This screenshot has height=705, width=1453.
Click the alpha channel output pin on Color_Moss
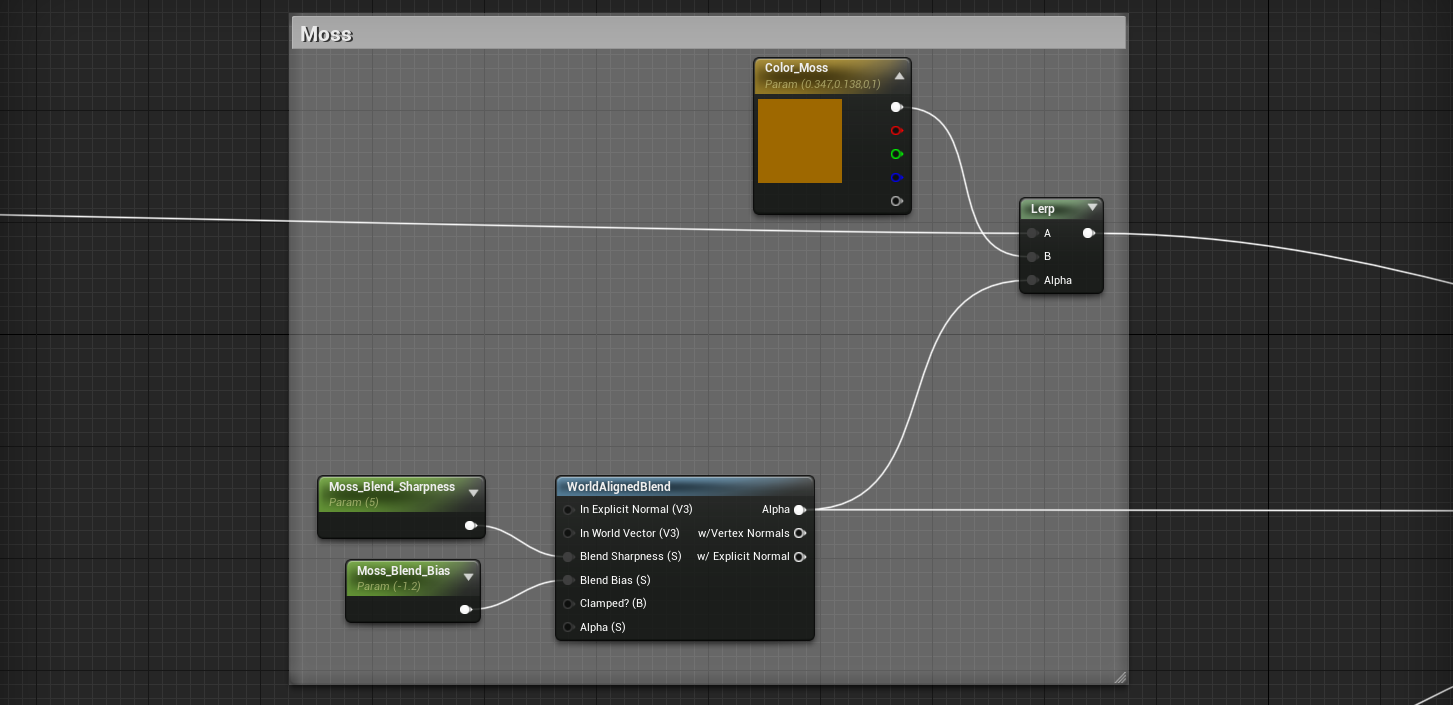(896, 201)
